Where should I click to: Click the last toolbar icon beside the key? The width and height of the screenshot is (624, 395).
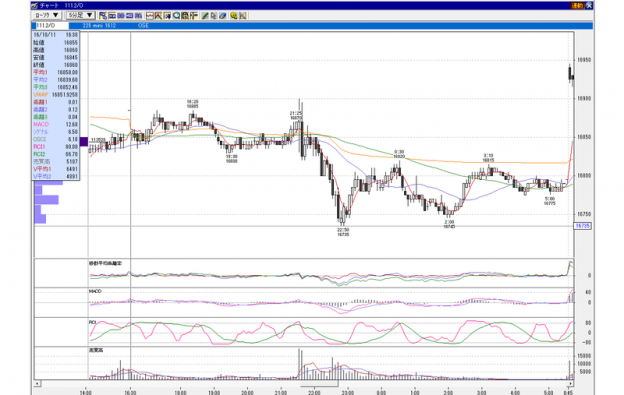point(242,16)
